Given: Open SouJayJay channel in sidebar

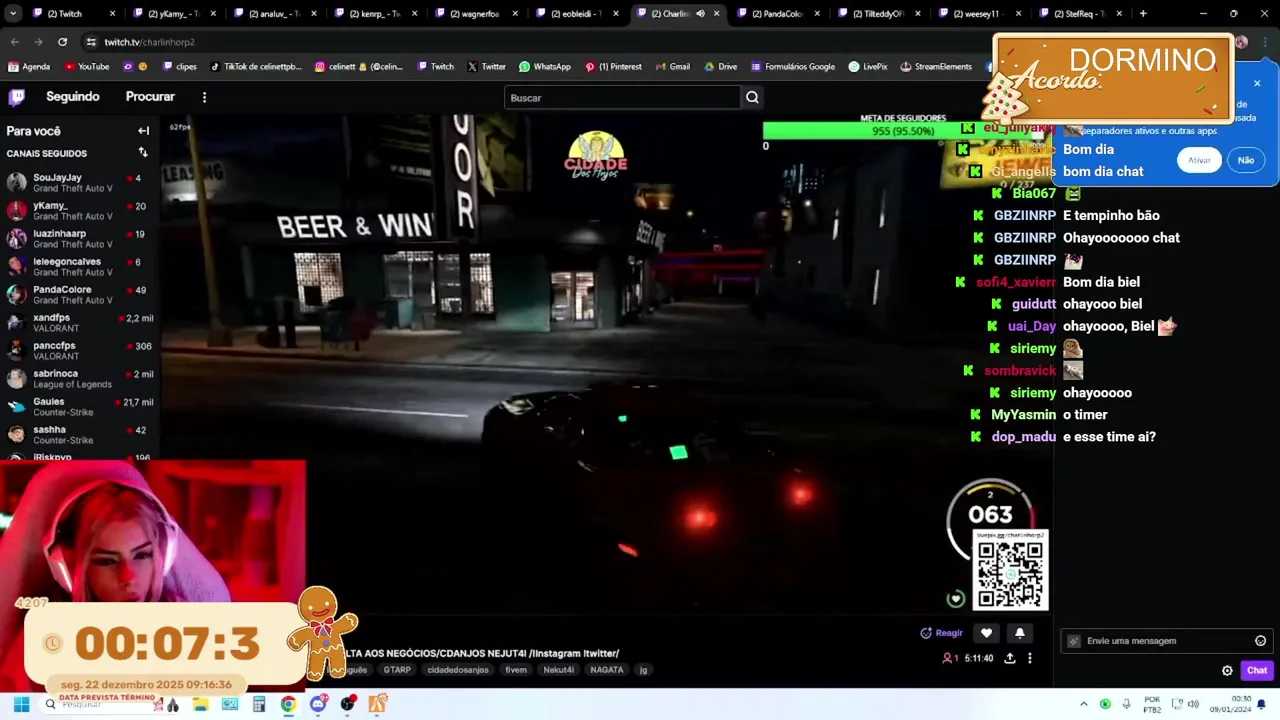Looking at the screenshot, I should [79, 182].
